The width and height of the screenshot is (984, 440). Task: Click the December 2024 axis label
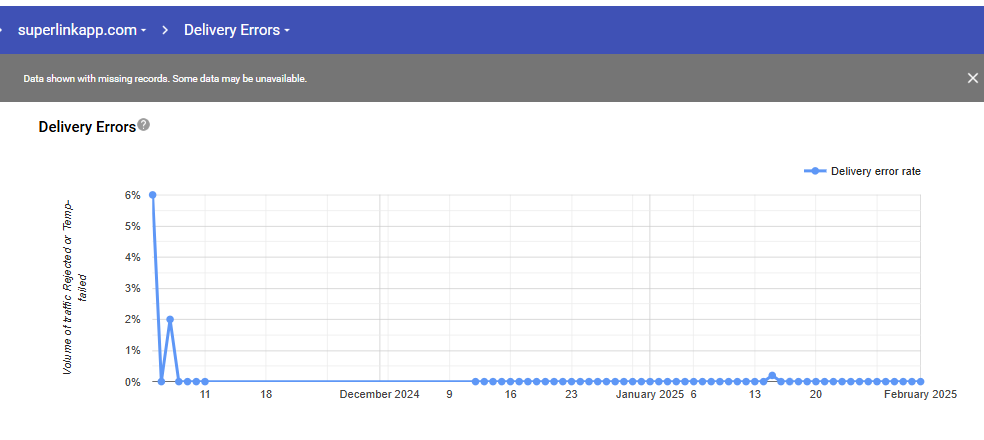click(x=379, y=395)
